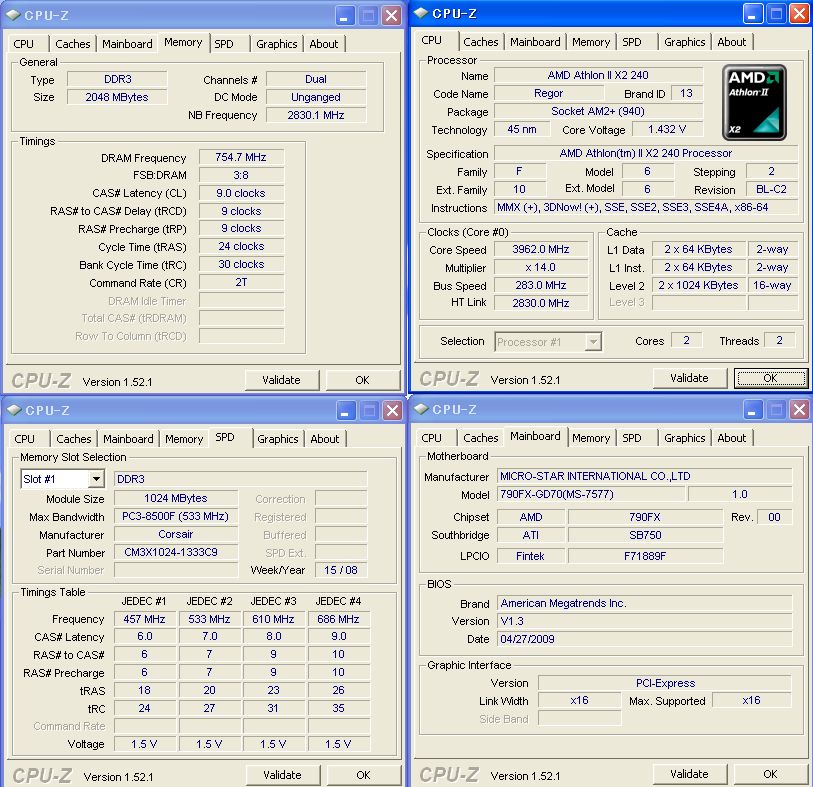Open About tab in bottom-left SPD window
The height and width of the screenshot is (787, 813).
click(x=325, y=439)
